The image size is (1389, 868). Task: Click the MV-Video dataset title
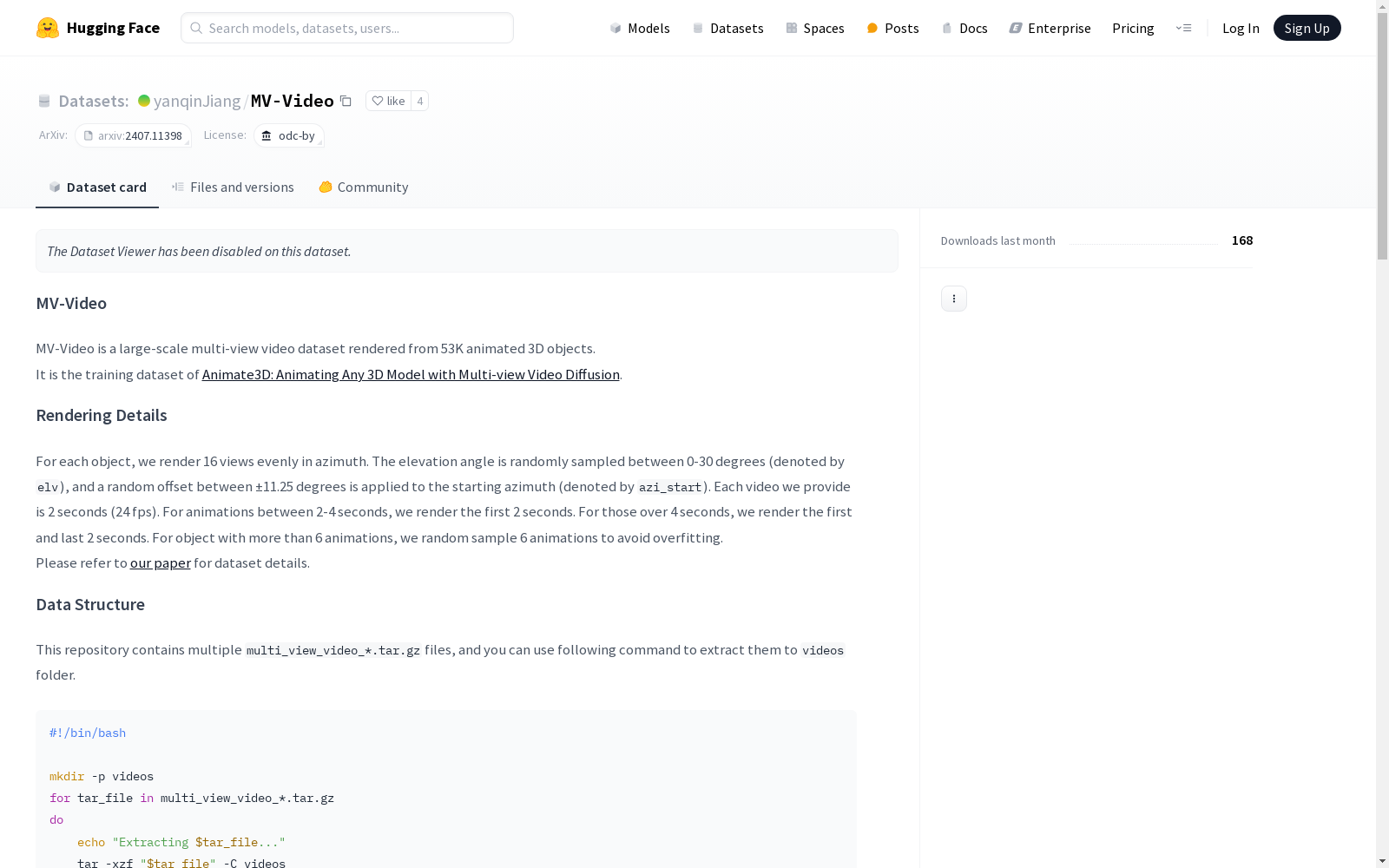click(x=293, y=101)
